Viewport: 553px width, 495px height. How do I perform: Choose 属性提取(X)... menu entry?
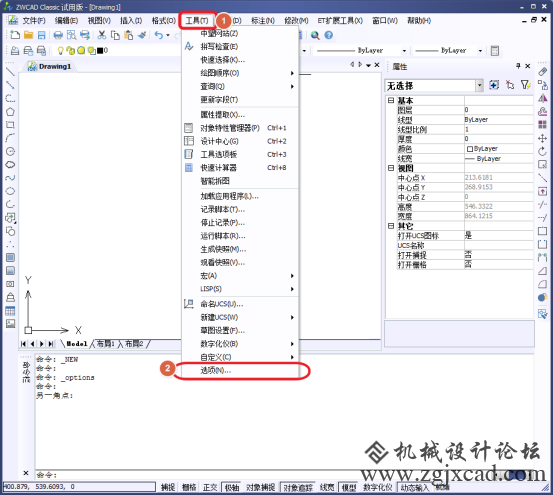[x=240, y=115]
